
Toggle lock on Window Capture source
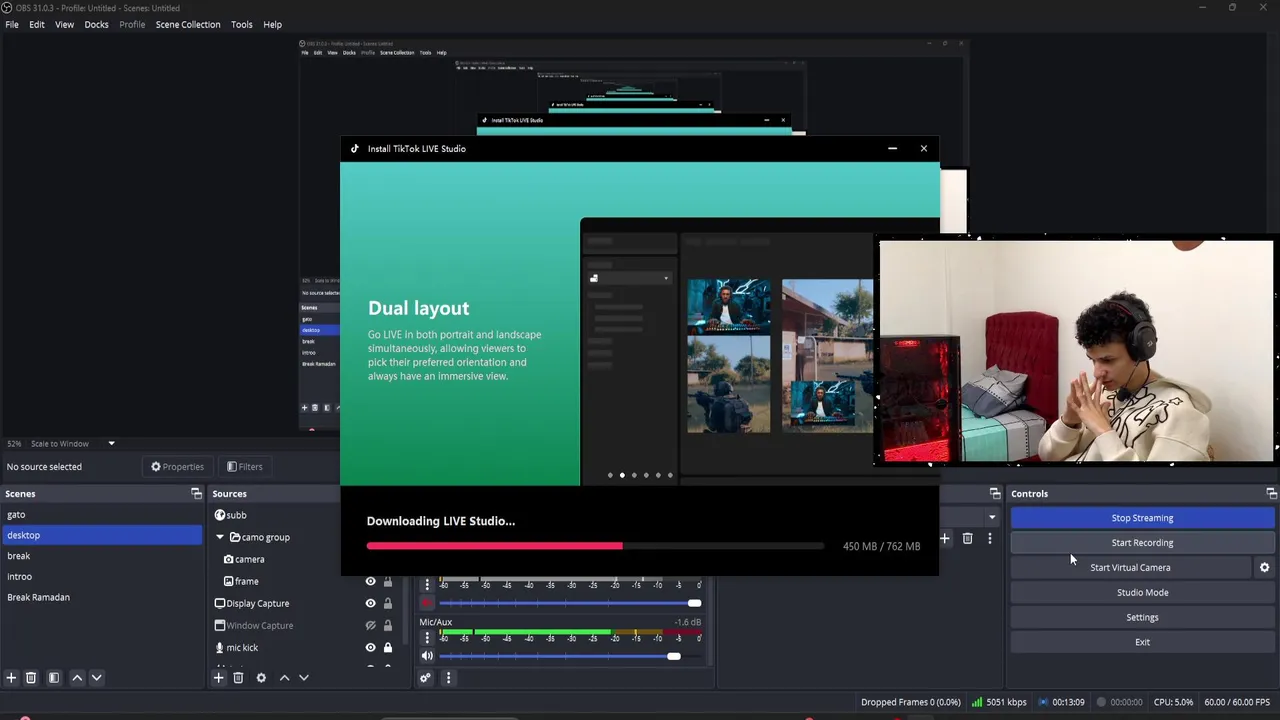pos(388,625)
